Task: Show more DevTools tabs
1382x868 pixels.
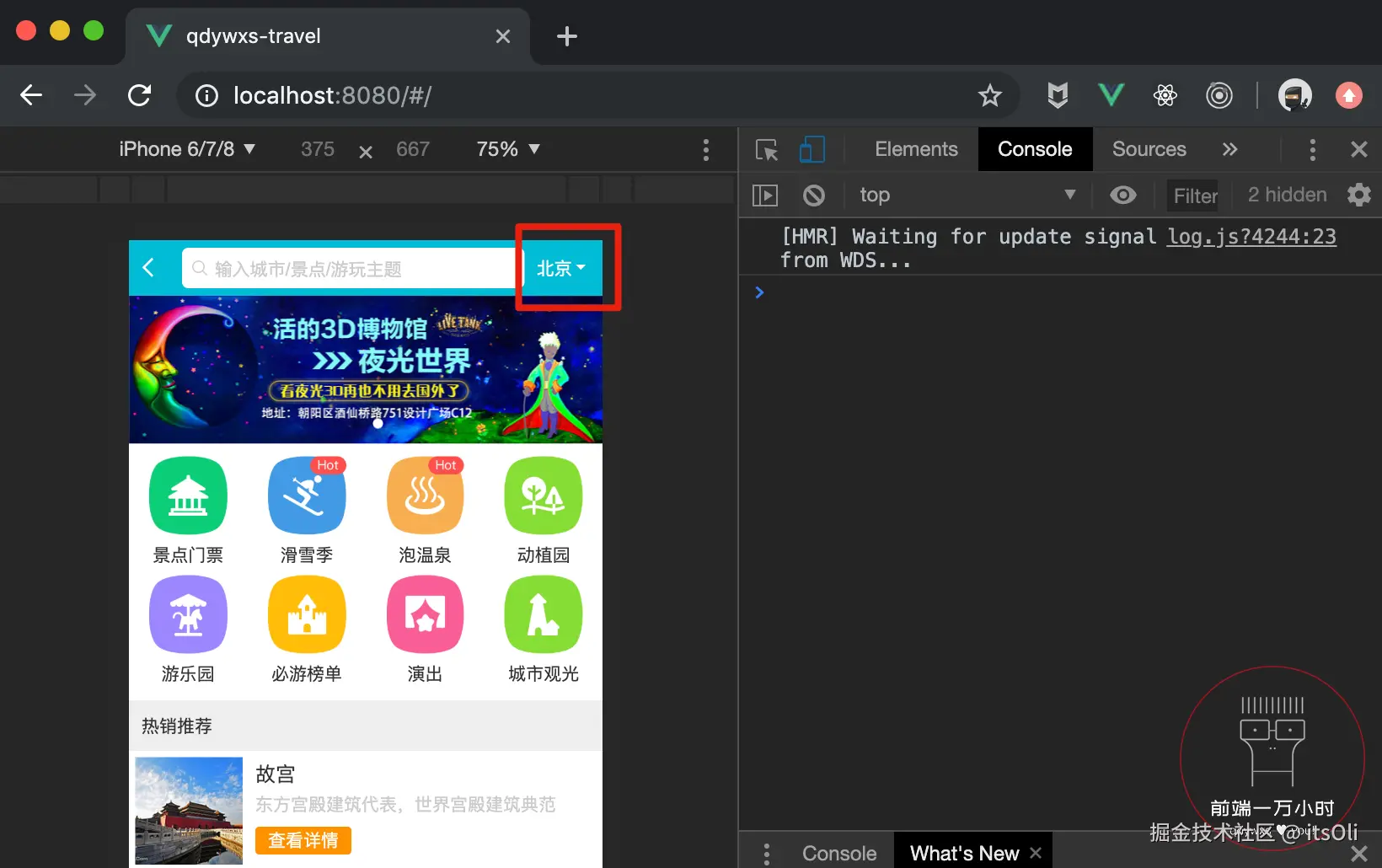Action: point(1230,150)
